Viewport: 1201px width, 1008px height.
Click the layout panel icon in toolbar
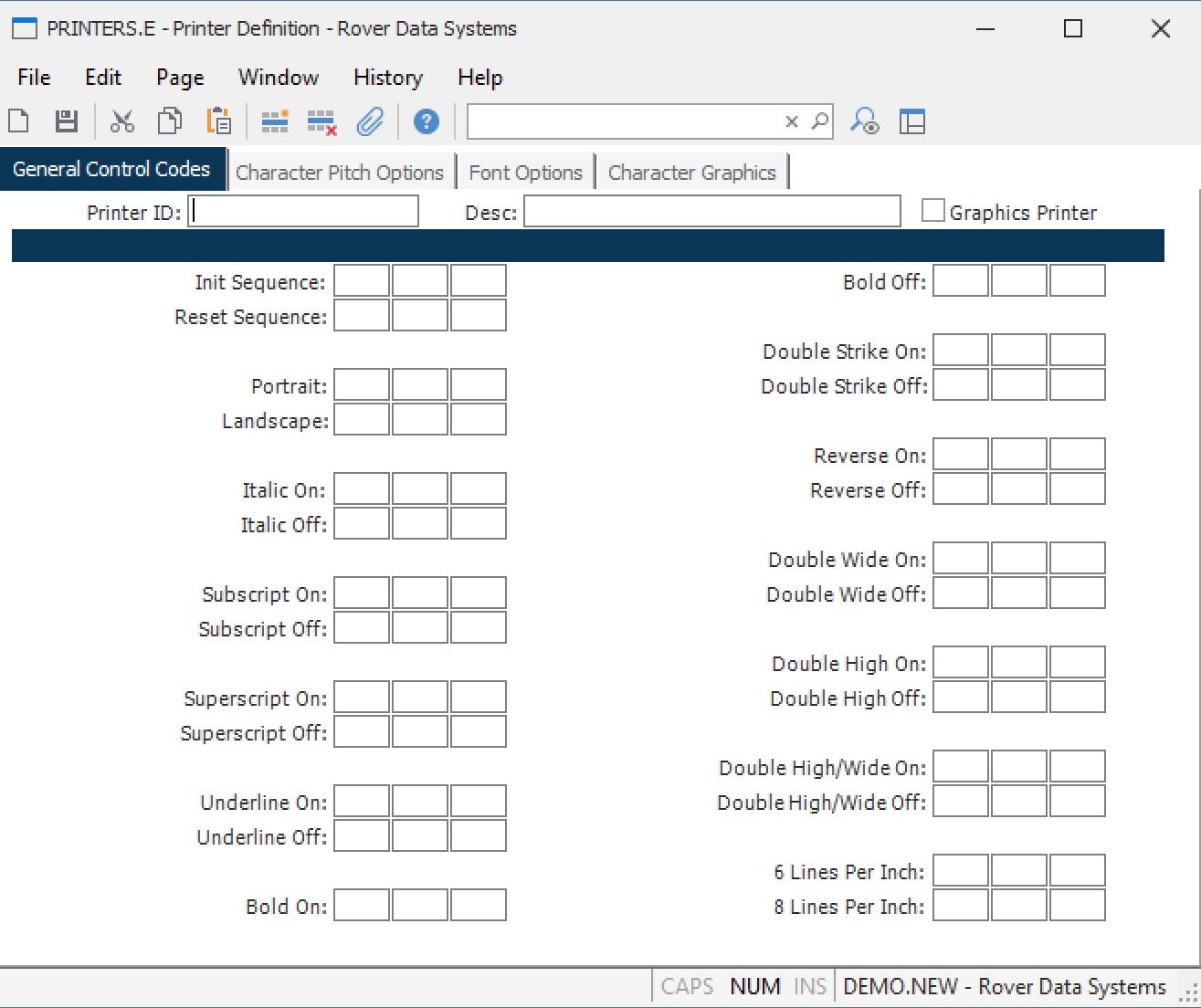(x=912, y=121)
